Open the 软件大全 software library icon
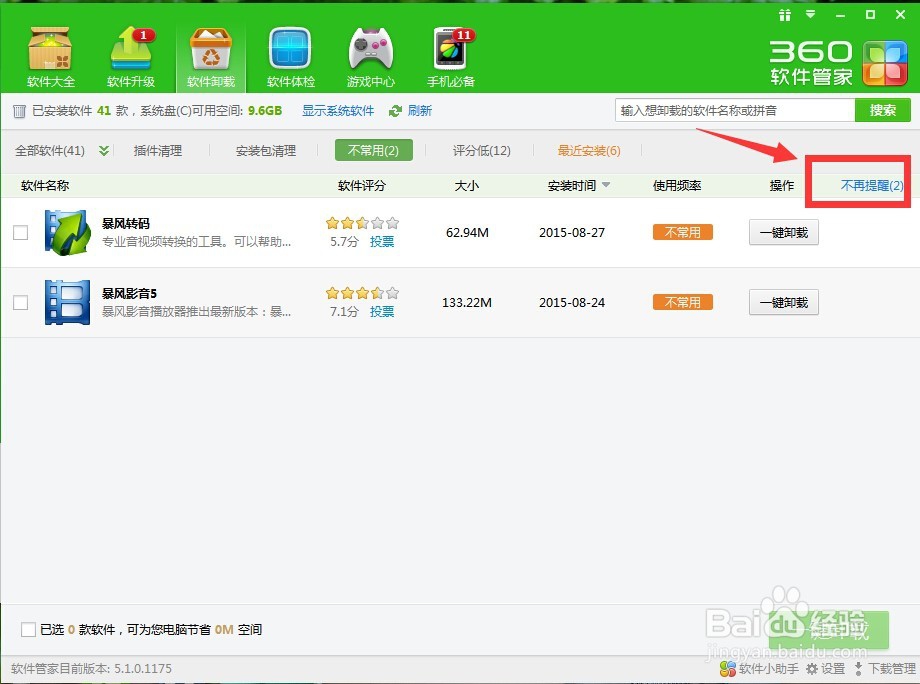Image resolution: width=920 pixels, height=684 pixels. tap(50, 57)
